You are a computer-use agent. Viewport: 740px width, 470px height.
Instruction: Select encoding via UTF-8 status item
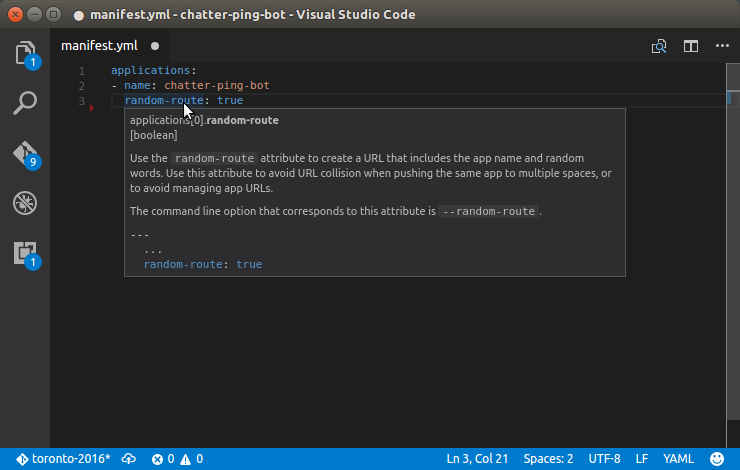coord(604,459)
